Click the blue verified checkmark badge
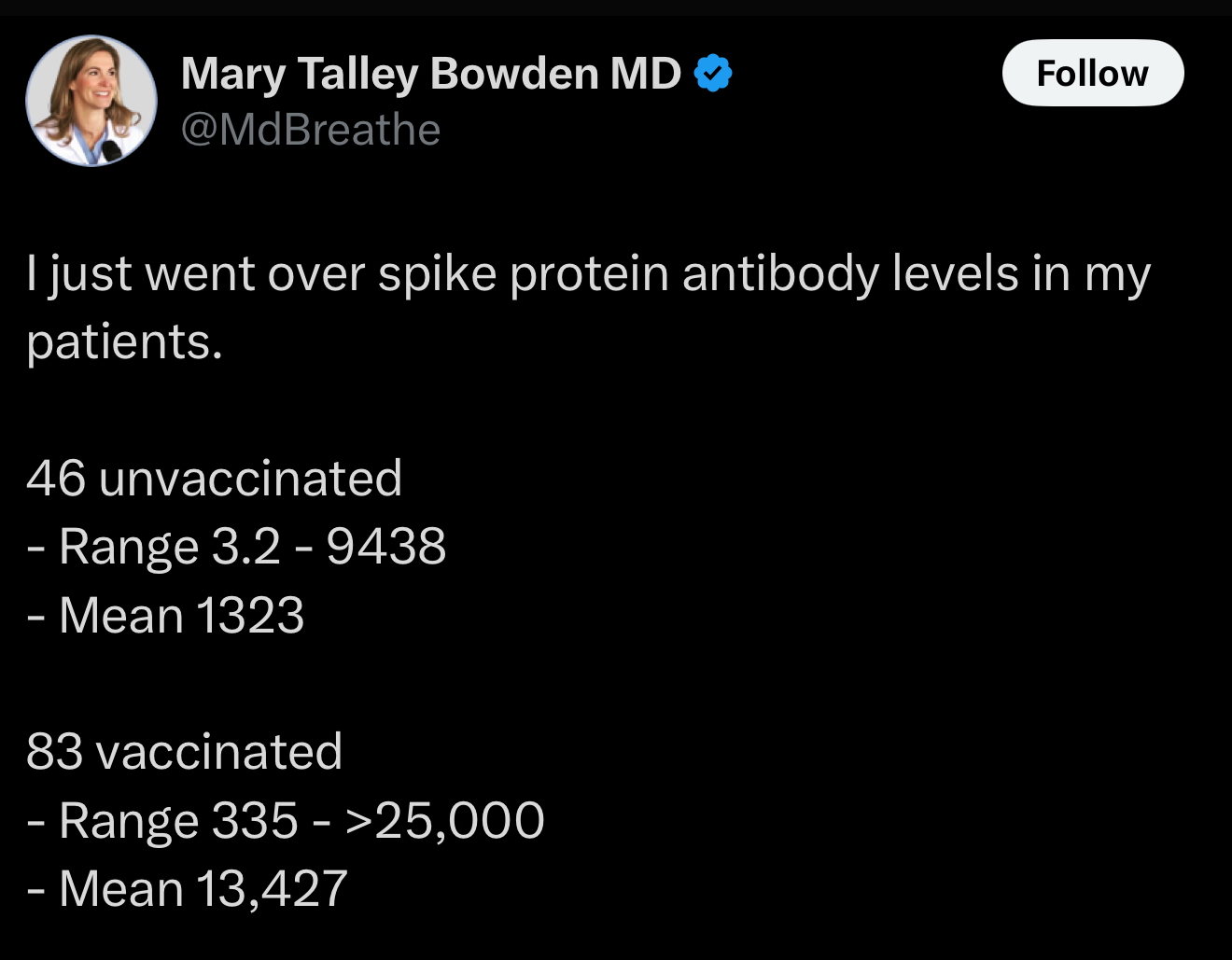 (713, 74)
